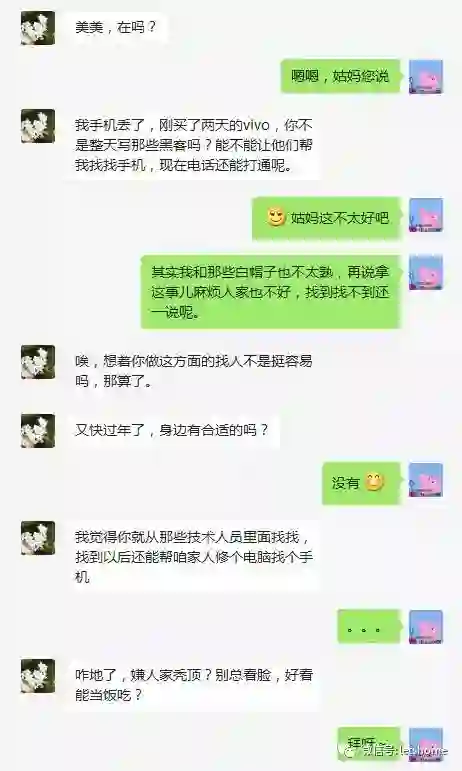Screen dimensions: 462x771
Task: Tap aunt's avatar next to vivo message
Action: [38, 126]
